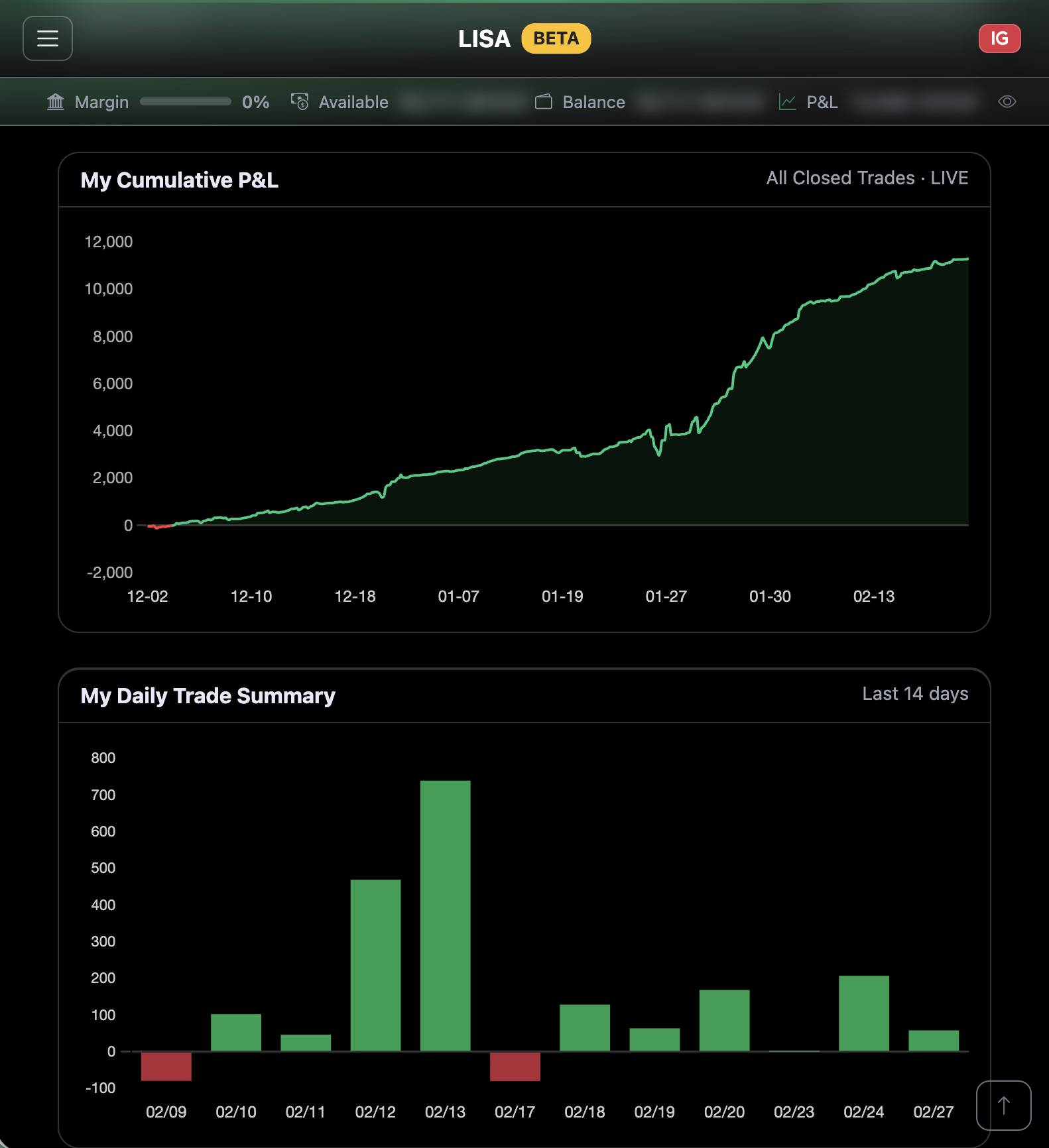This screenshot has height=1148, width=1049.
Task: Click the 02/20 green bar
Action: pos(724,1020)
